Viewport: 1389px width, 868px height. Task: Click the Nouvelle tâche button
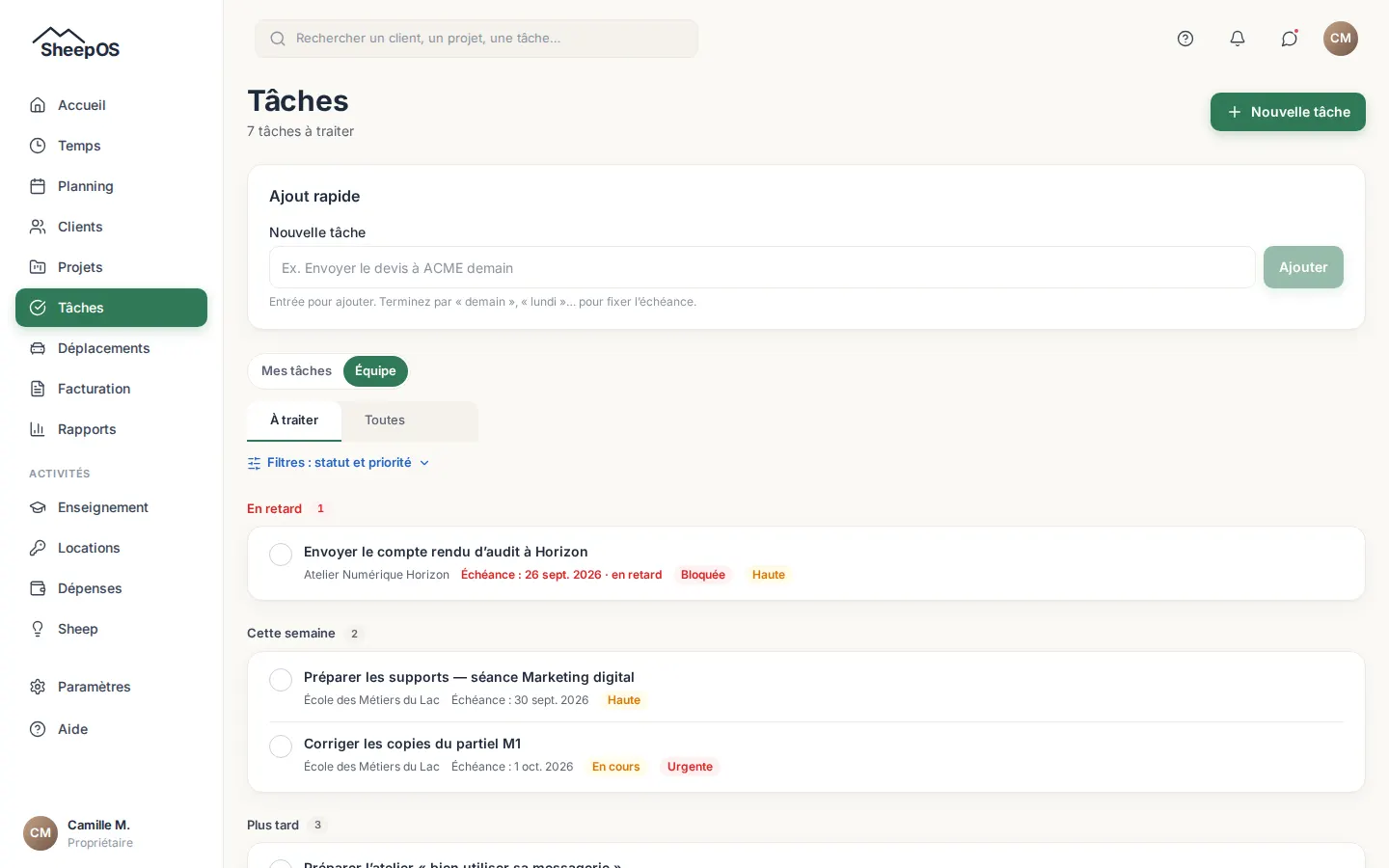[1288, 112]
